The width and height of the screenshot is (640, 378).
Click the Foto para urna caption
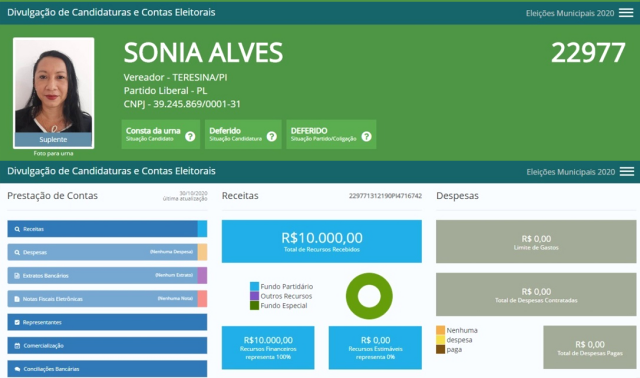pyautogui.click(x=53, y=153)
